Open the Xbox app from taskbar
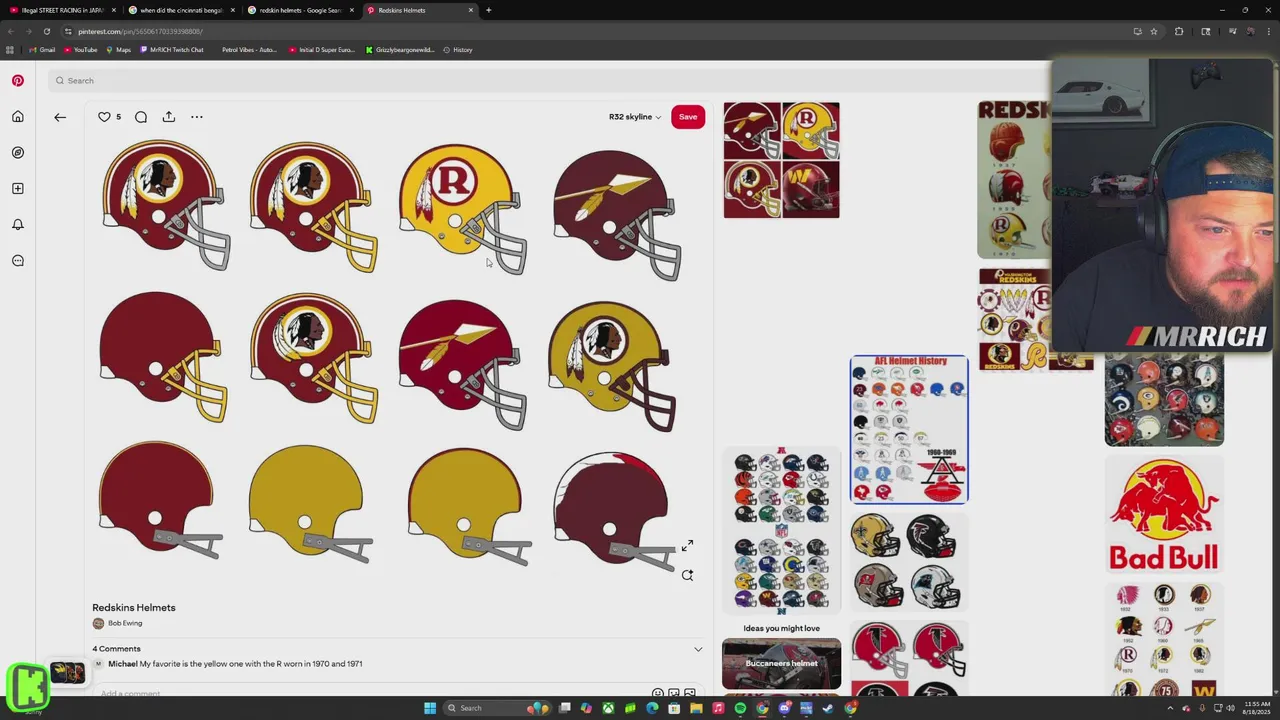Screen dimensions: 1280x720 coord(608,708)
